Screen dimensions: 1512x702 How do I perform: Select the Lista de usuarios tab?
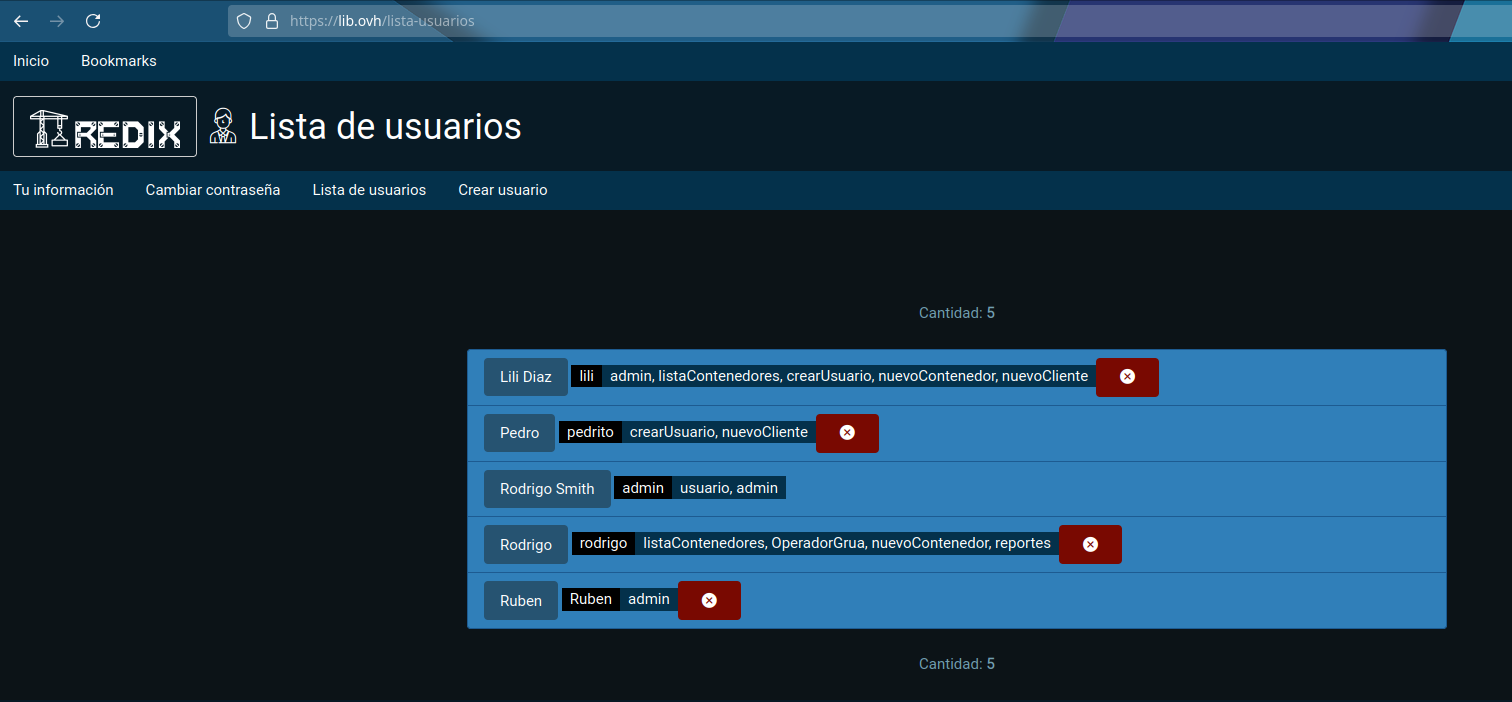[x=369, y=190]
